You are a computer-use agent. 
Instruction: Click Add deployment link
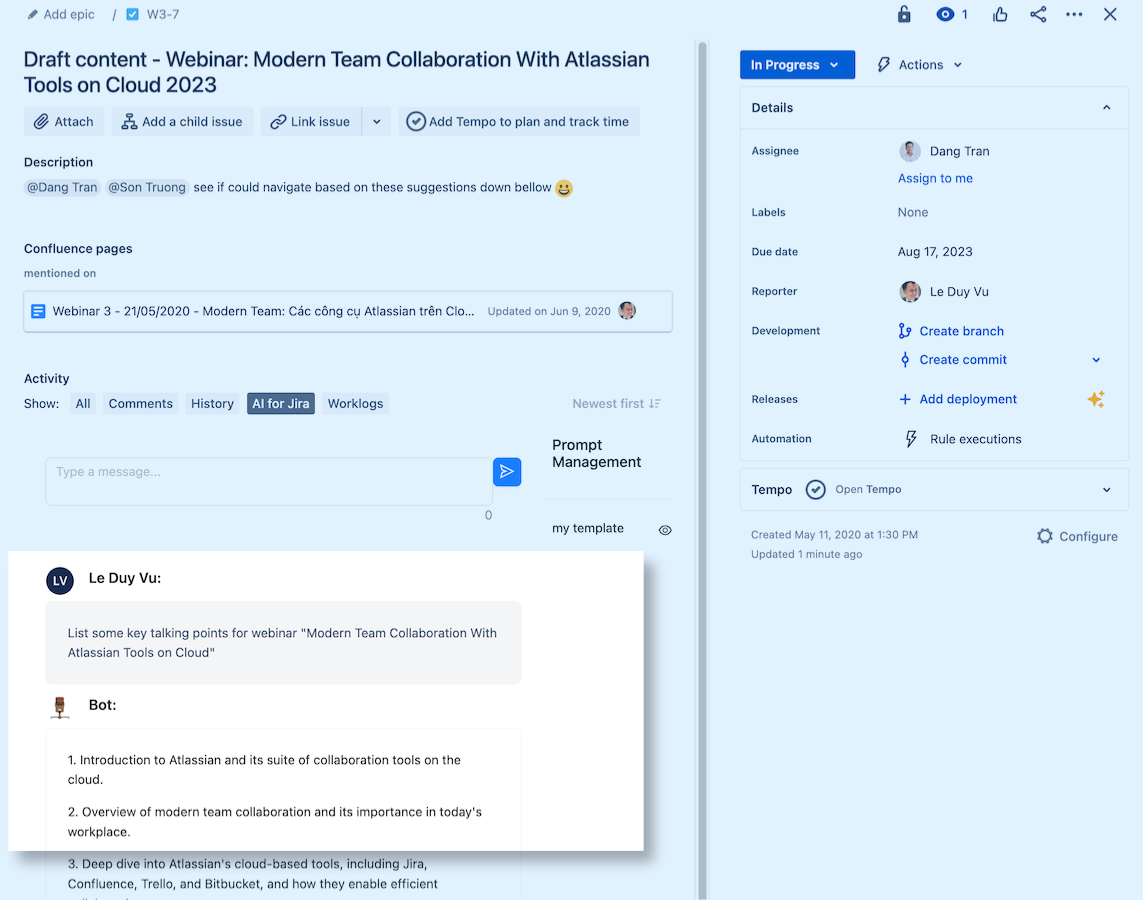coord(967,399)
